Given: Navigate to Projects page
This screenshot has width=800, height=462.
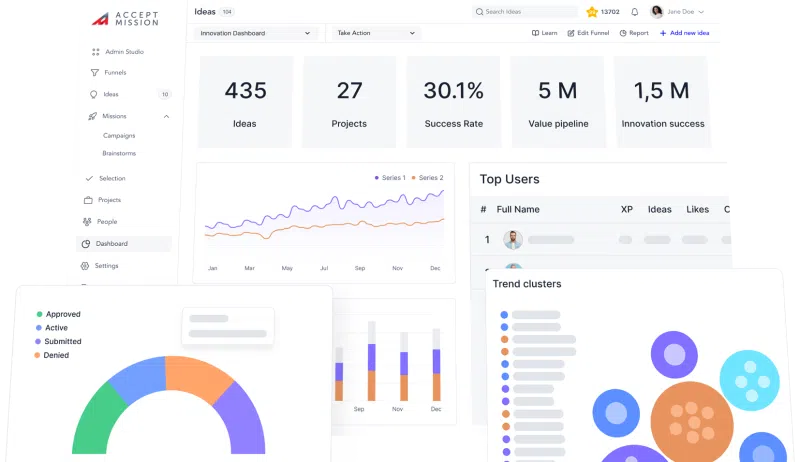Looking at the screenshot, I should point(109,200).
